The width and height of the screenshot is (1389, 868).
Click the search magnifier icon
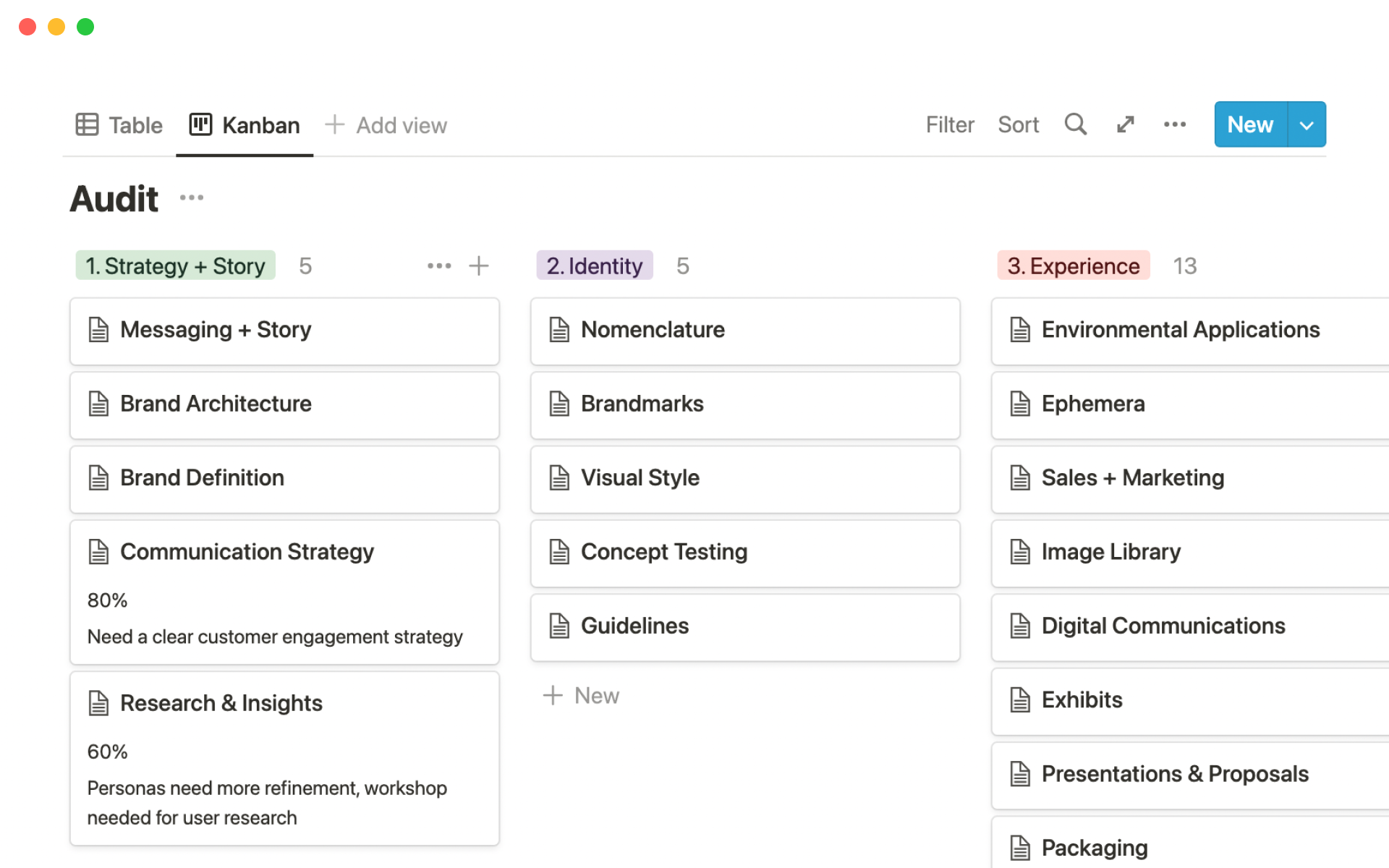pos(1075,124)
